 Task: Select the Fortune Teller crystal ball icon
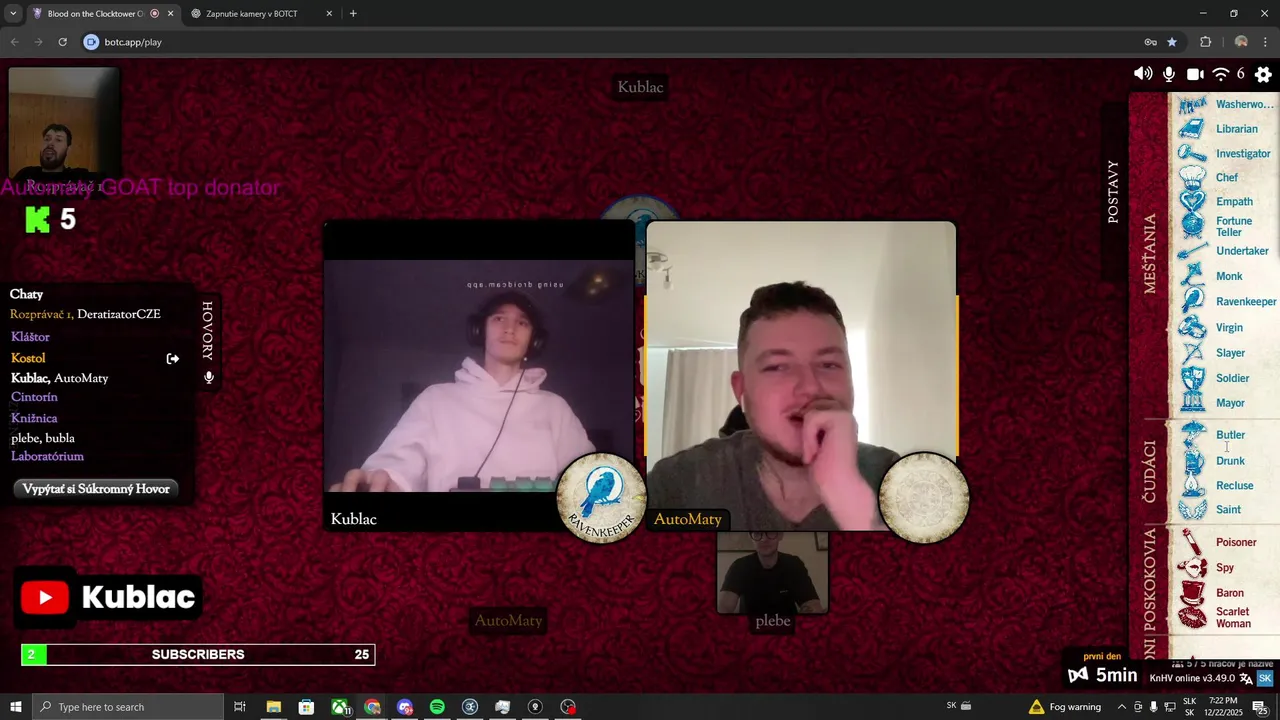point(1192,227)
